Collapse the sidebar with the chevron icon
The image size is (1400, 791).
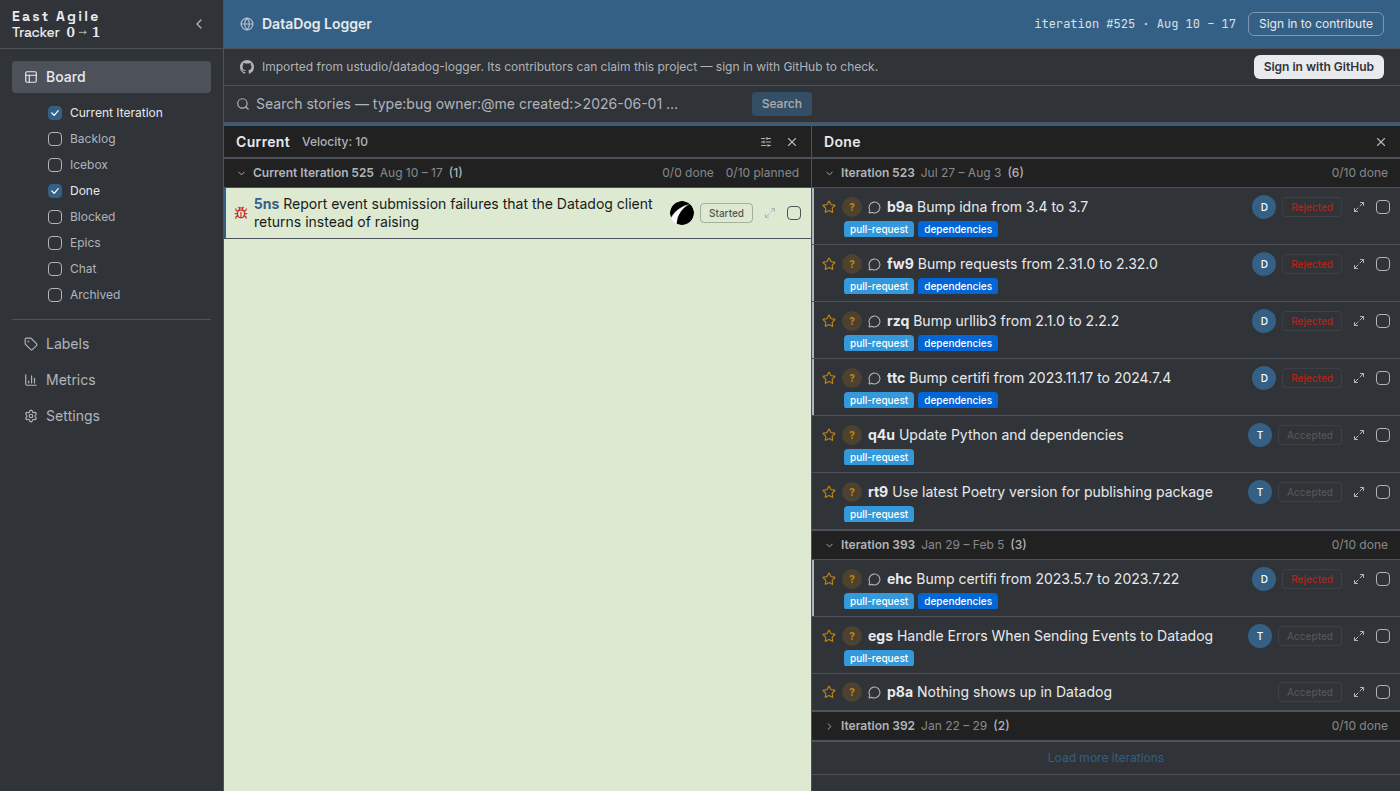click(x=198, y=24)
